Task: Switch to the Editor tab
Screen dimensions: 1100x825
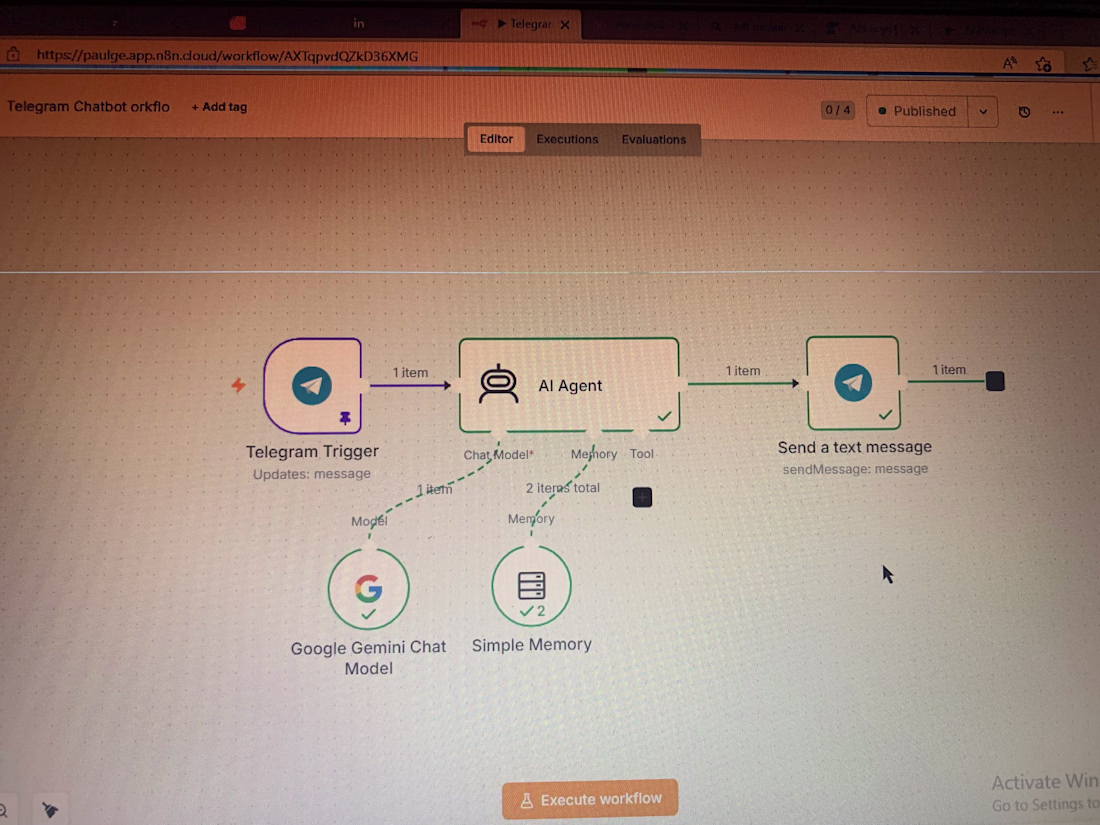Action: [x=496, y=139]
